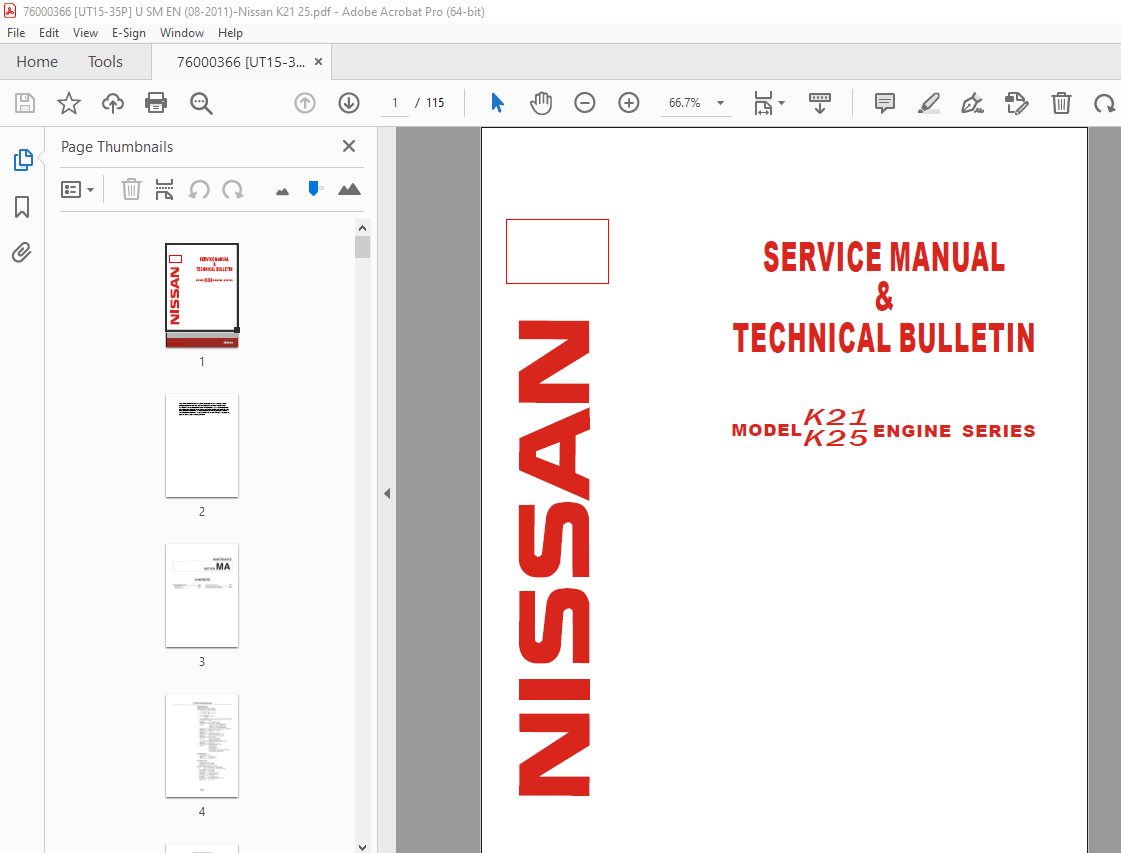Click the thumbnail size slider marker
This screenshot has height=853, width=1121.
tap(313, 189)
